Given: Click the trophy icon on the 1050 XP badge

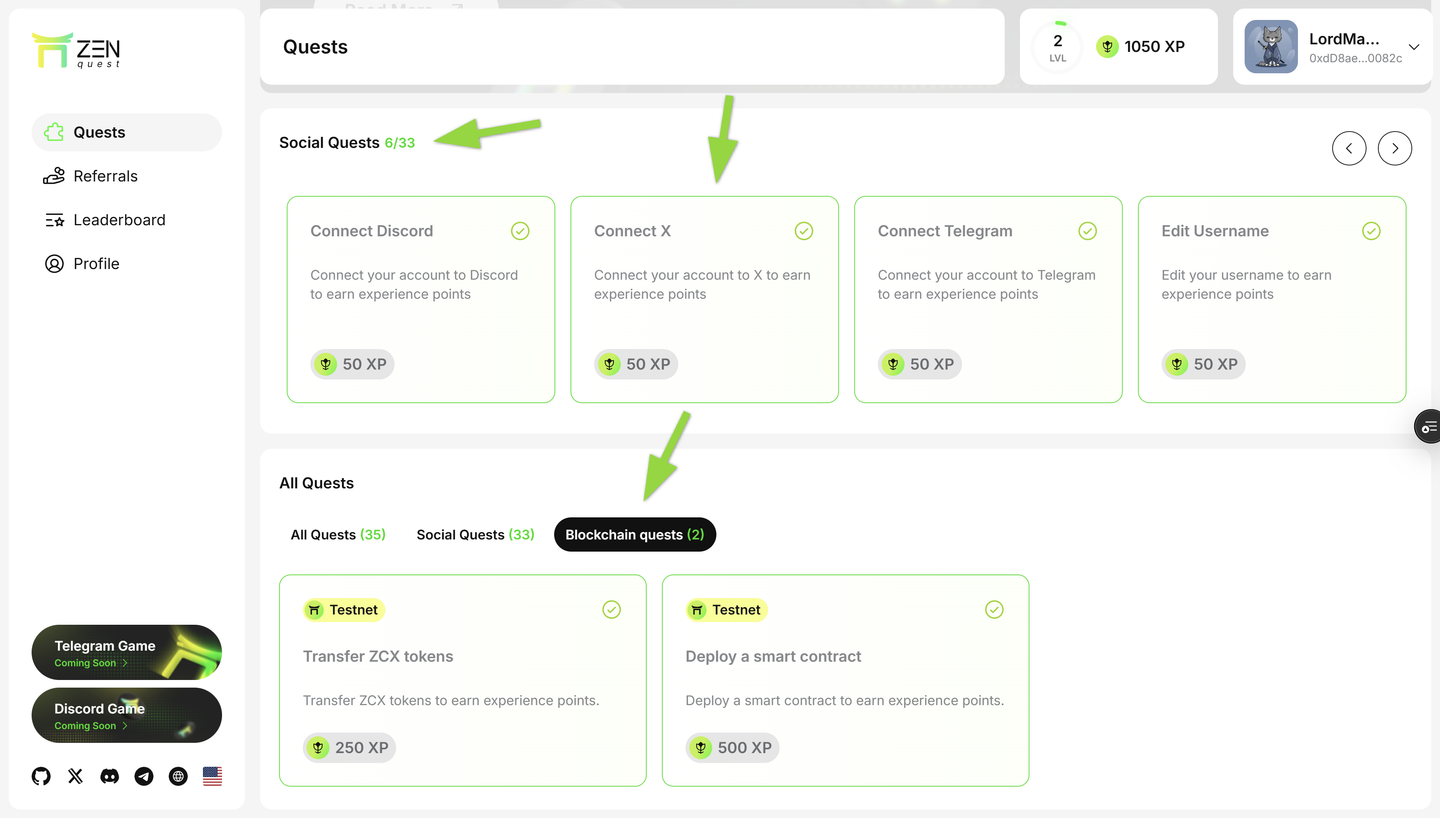Looking at the screenshot, I should click(x=1107, y=46).
